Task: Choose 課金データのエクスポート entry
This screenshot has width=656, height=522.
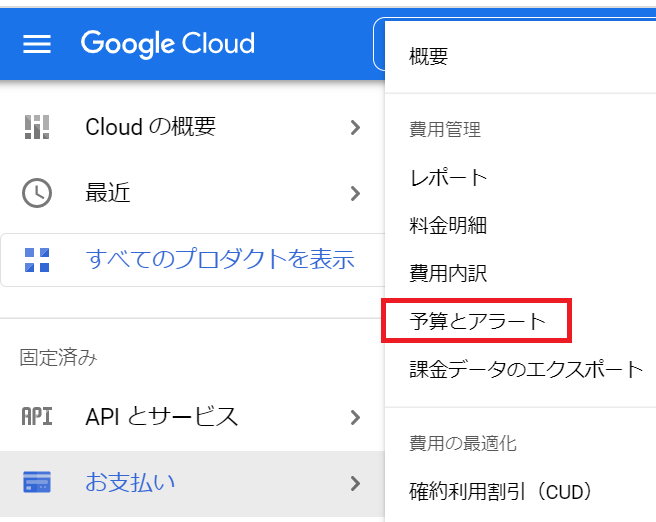Action: 526,369
